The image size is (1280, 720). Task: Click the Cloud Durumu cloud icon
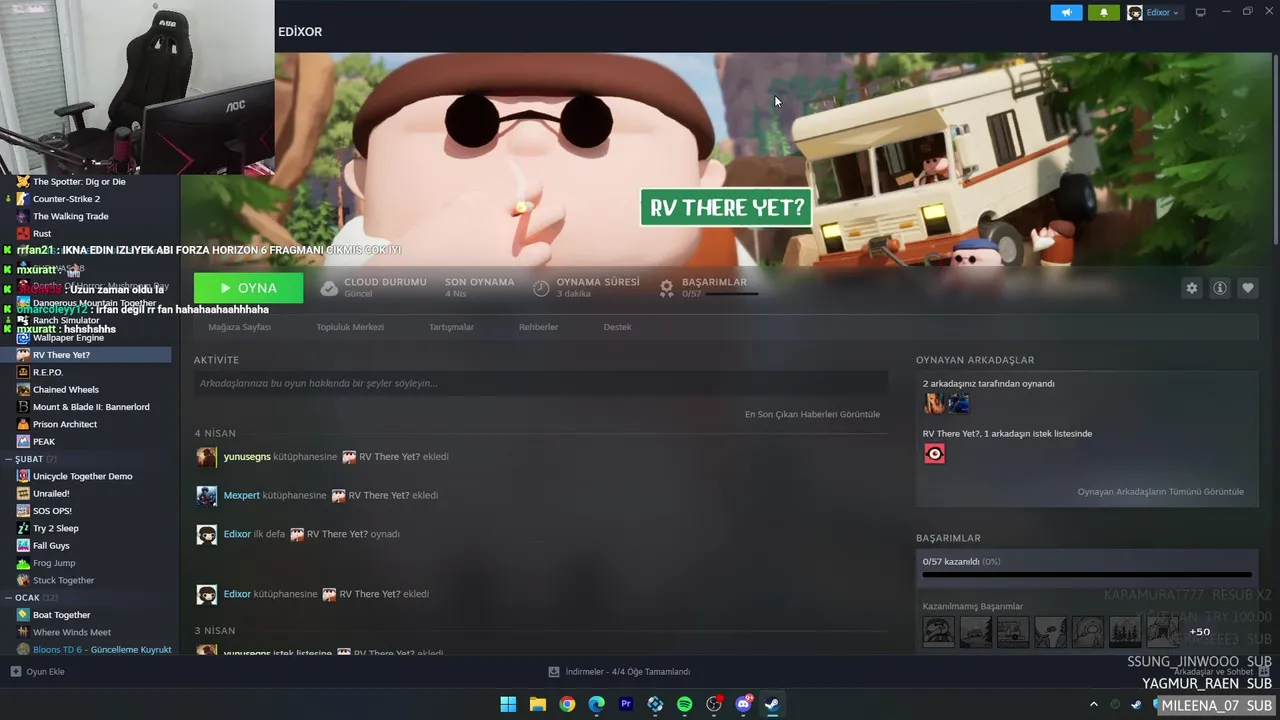[329, 288]
